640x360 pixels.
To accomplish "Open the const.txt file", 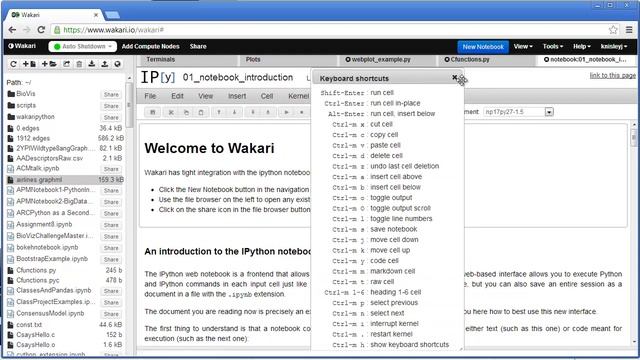I will (29, 325).
